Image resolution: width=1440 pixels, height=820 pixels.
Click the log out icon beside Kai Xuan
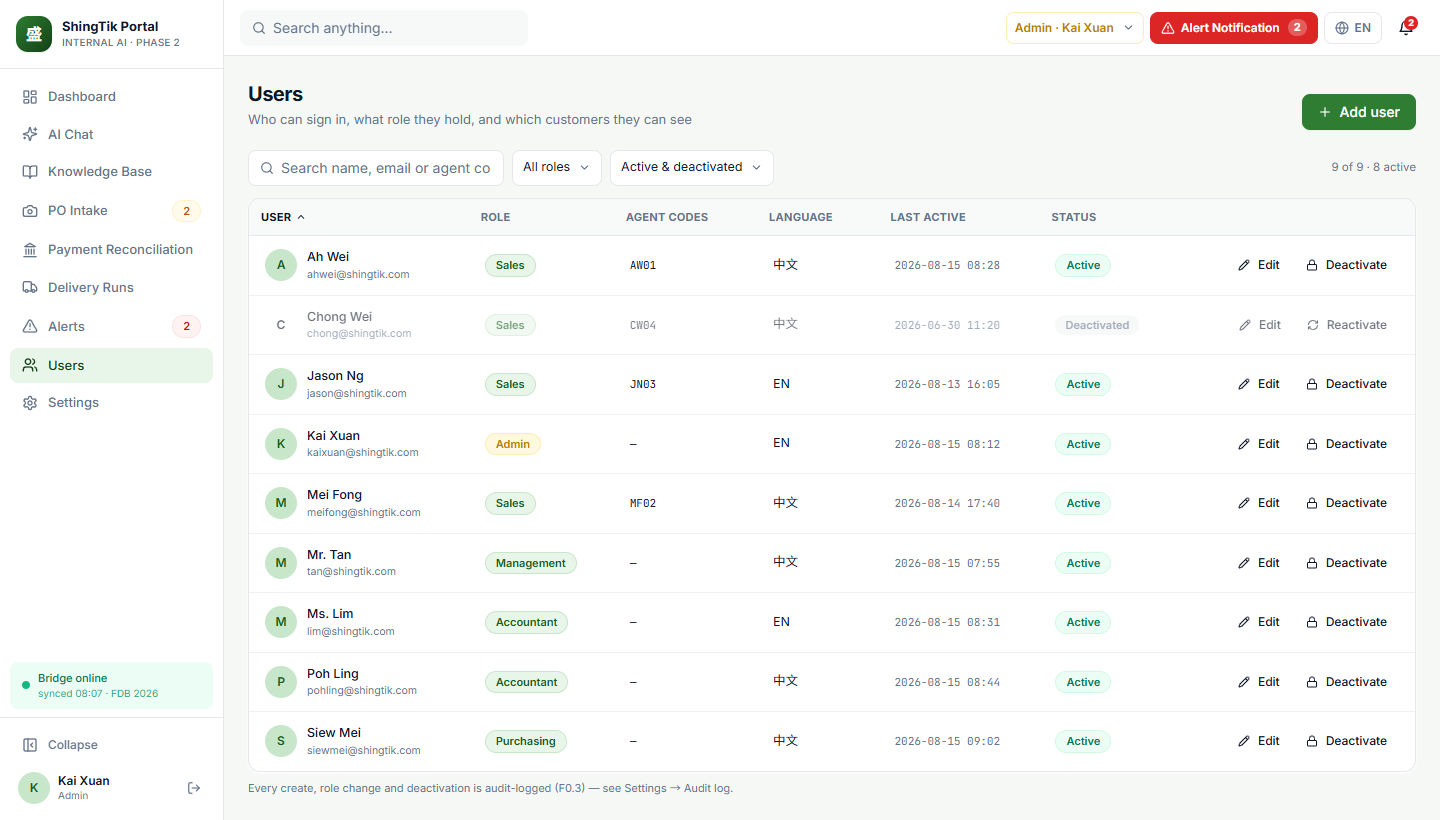pyautogui.click(x=194, y=788)
